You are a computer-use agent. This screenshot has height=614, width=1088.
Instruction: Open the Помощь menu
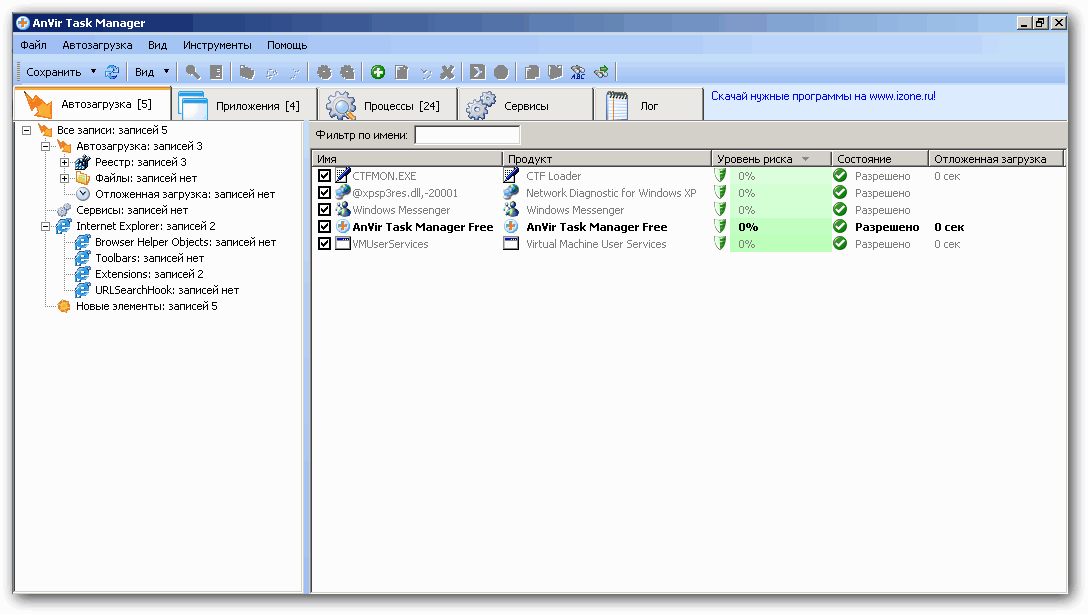pos(287,45)
